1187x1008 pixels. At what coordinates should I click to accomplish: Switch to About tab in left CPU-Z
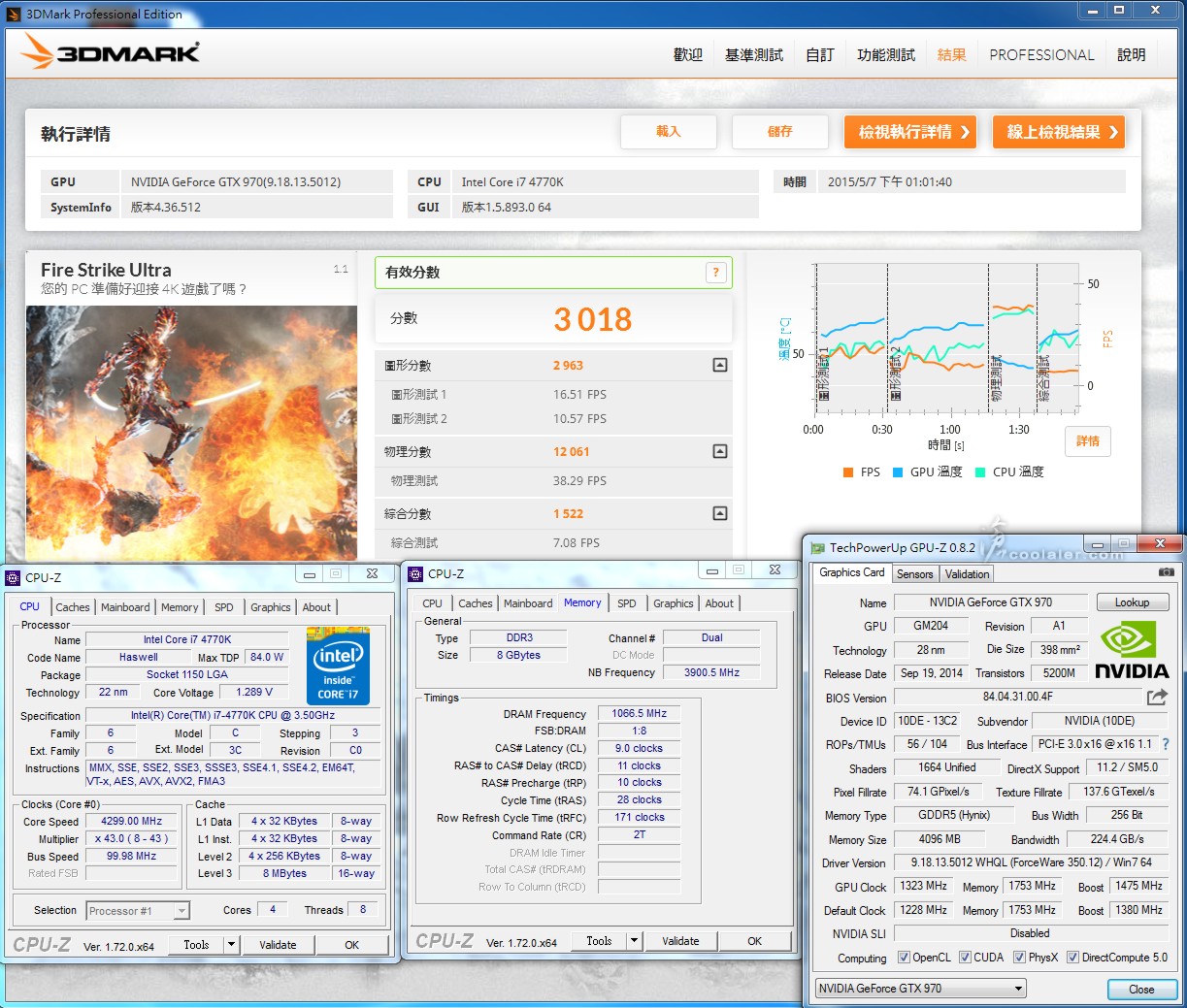click(x=316, y=607)
